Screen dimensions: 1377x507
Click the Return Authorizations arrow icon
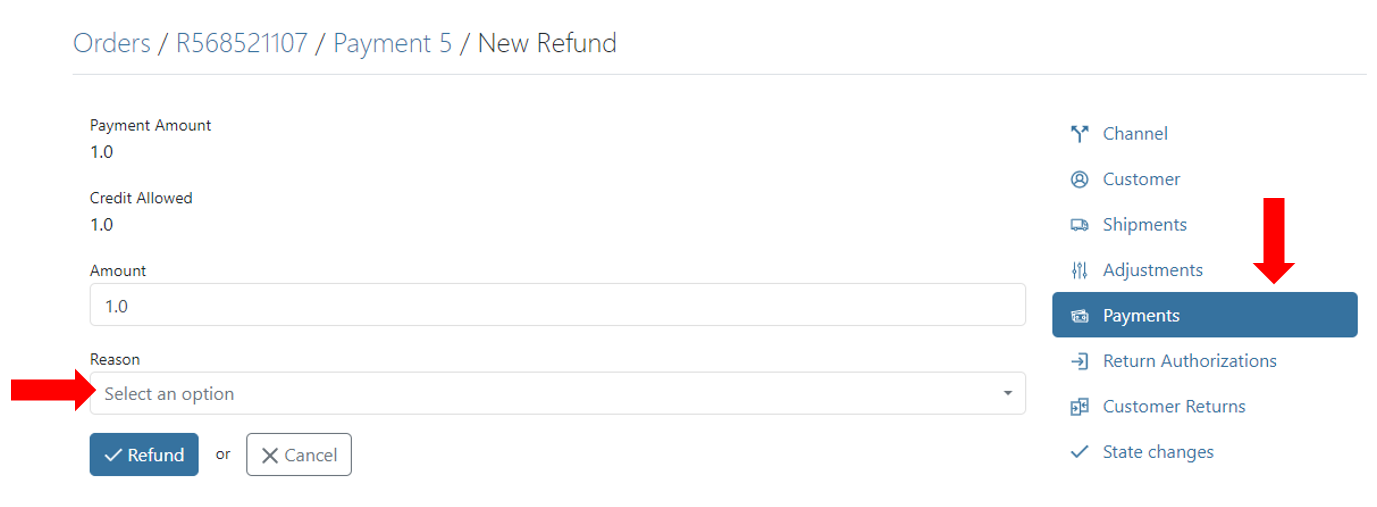pyautogui.click(x=1079, y=361)
